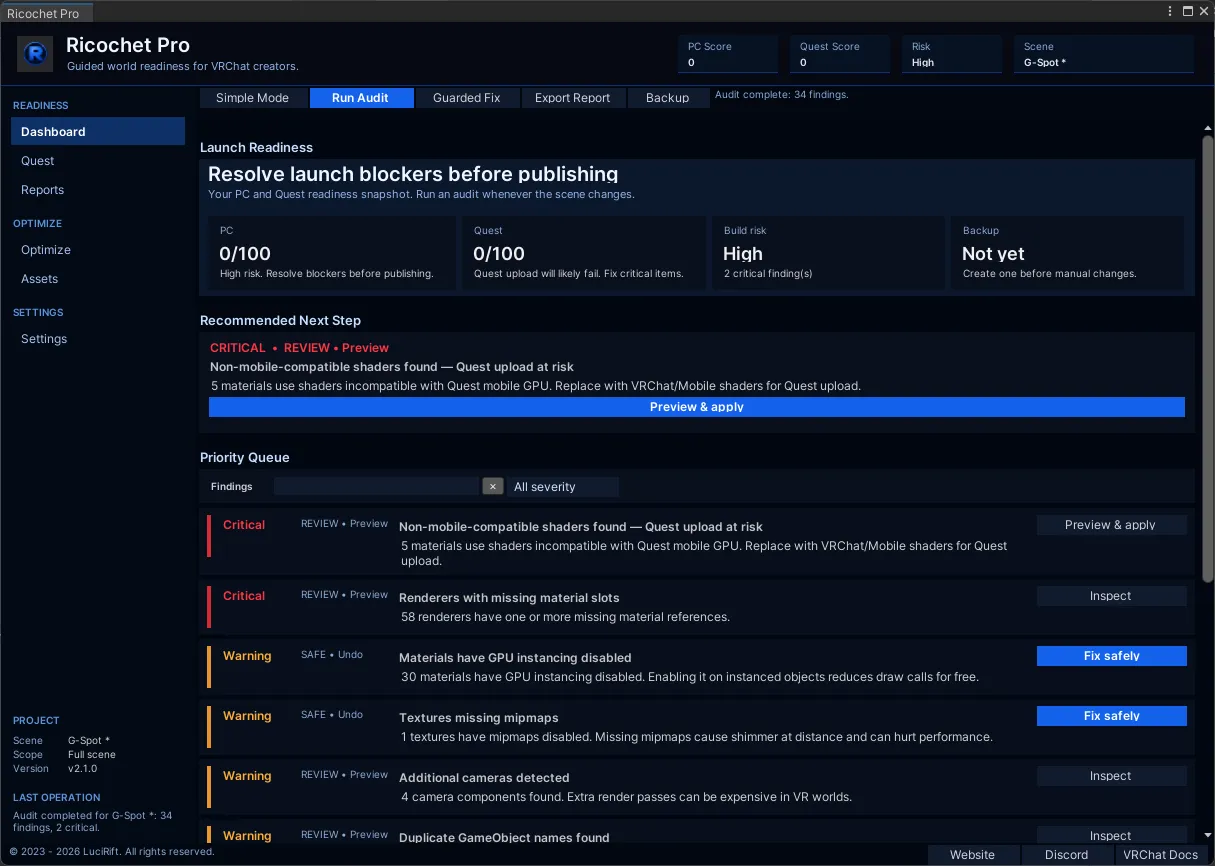
Task: Click the 'Resolve launch blockers before publishing' heading
Action: pos(413,175)
